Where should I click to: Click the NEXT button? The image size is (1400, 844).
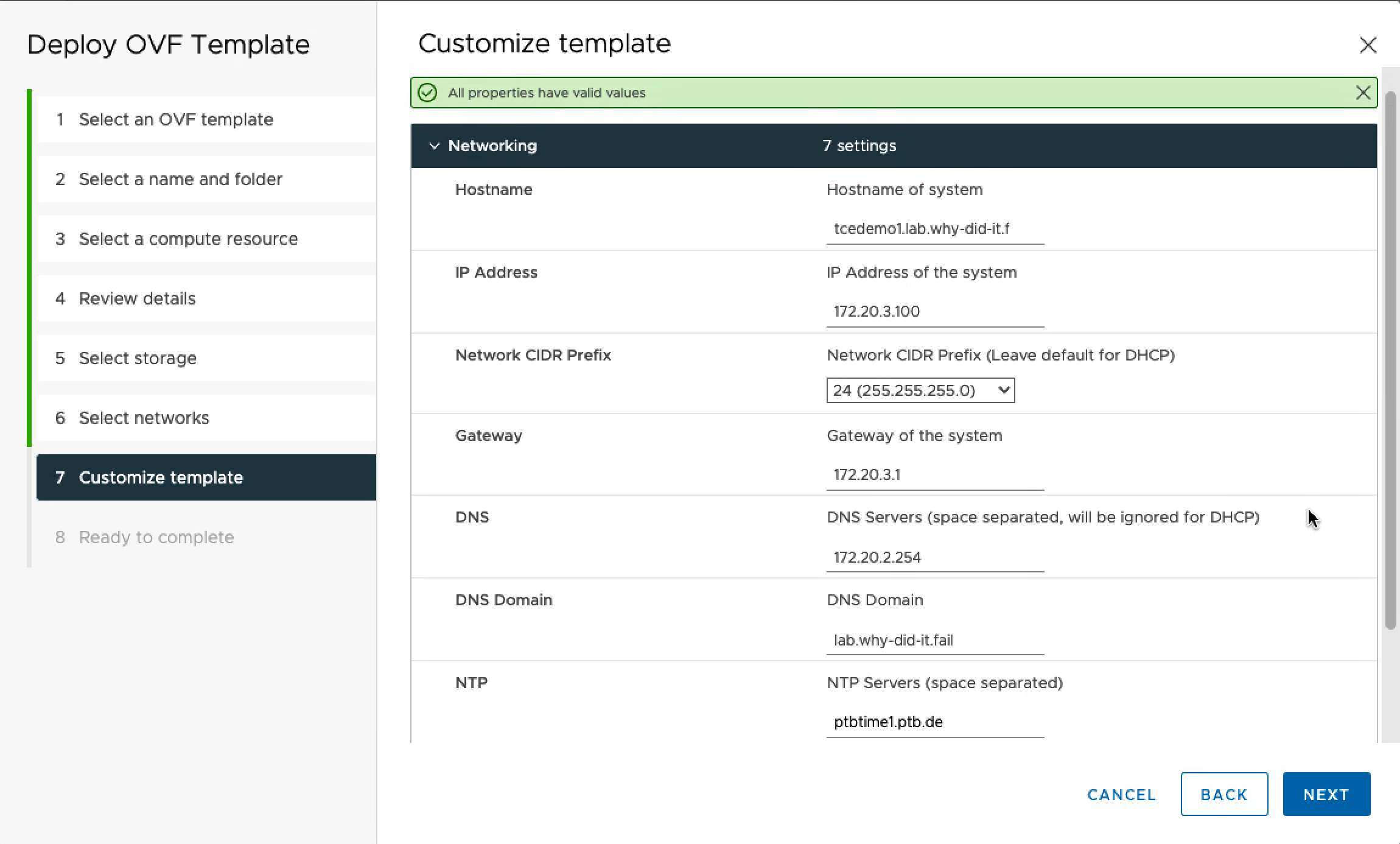[1326, 794]
